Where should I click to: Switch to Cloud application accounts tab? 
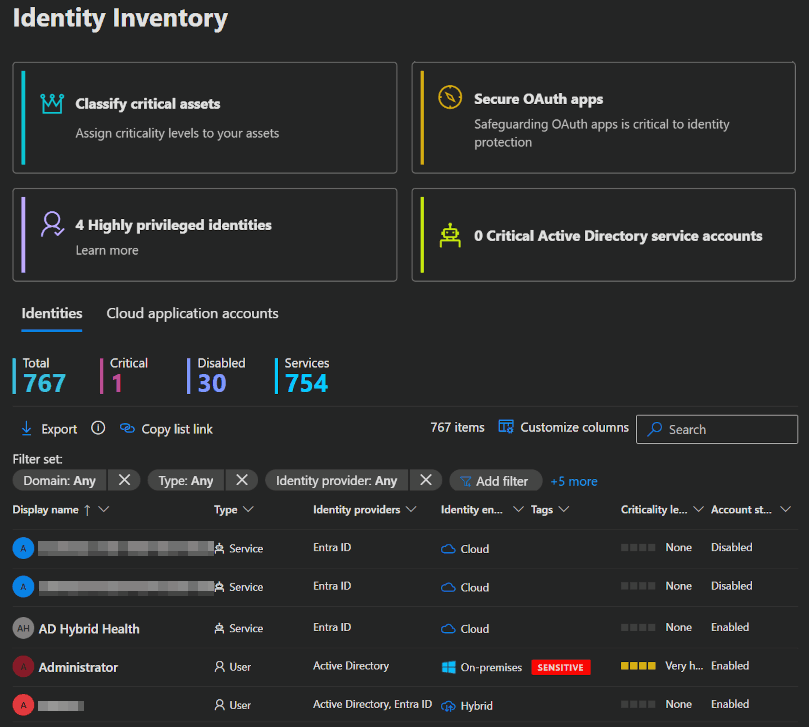tap(192, 313)
